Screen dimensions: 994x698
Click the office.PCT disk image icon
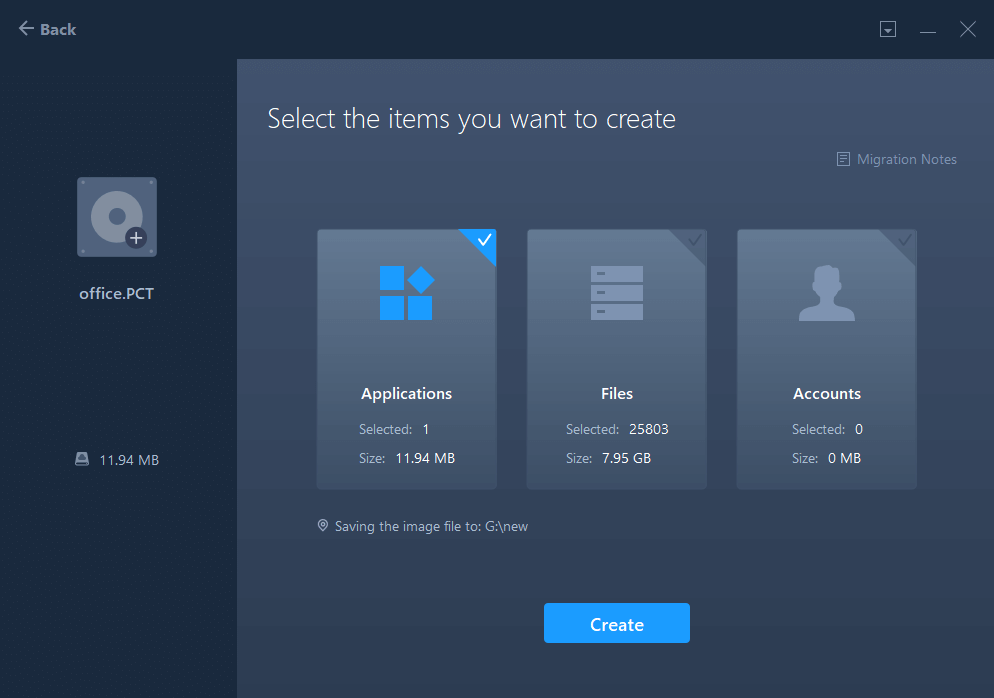coord(116,216)
